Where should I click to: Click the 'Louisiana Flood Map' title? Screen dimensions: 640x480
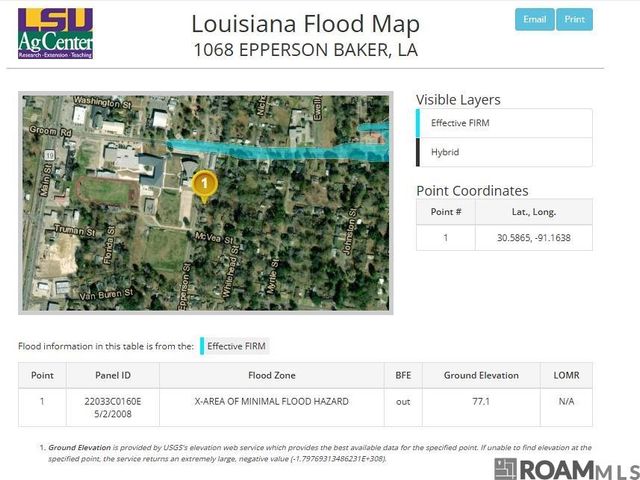(305, 24)
